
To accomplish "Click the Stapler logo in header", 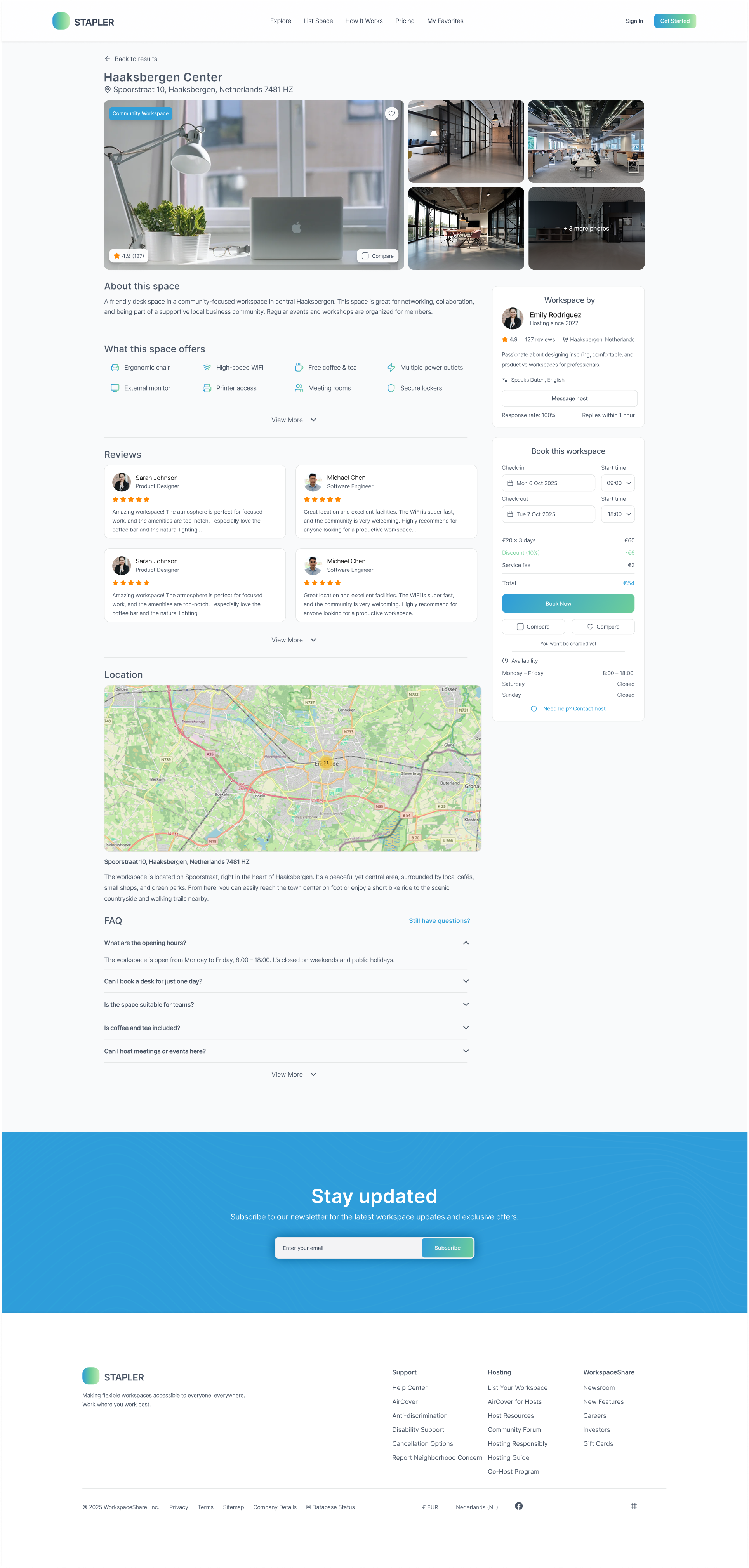I will 83,21.
